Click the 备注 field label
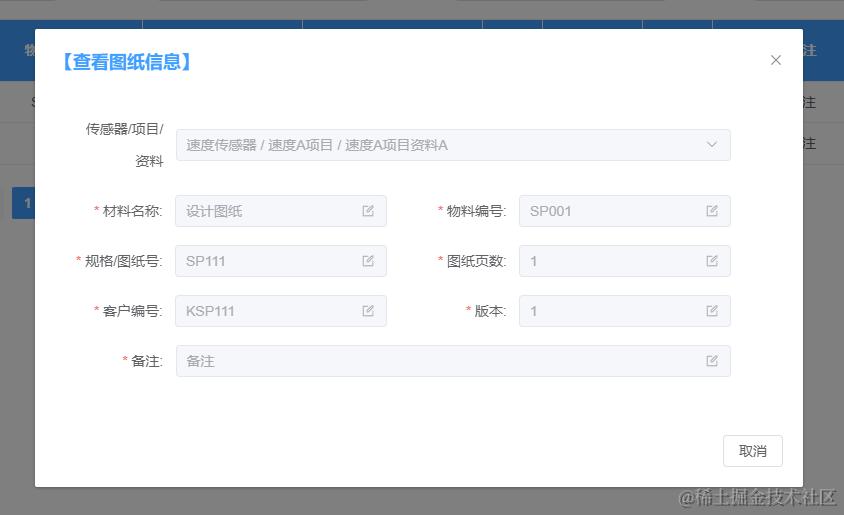 146,361
